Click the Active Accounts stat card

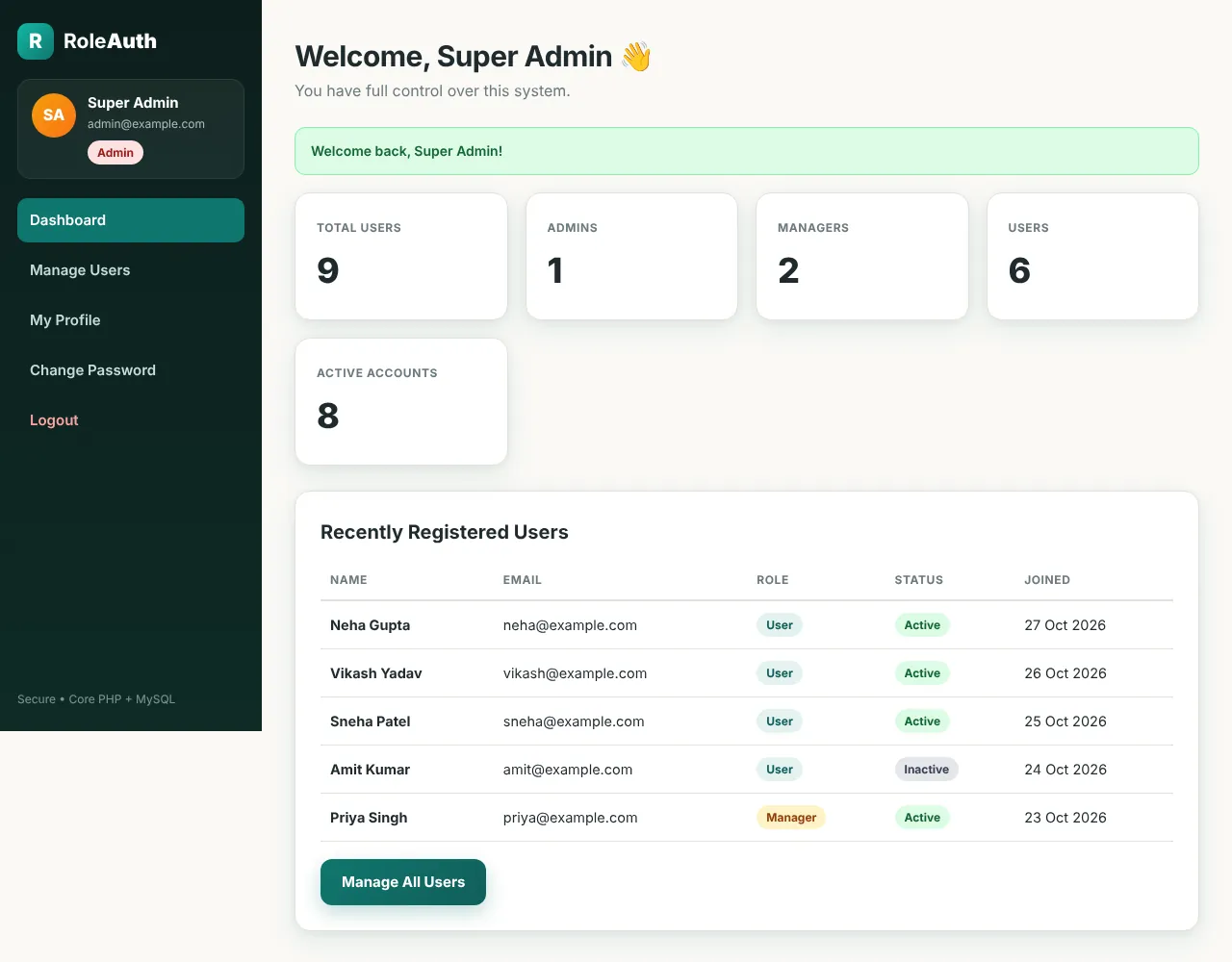point(401,402)
